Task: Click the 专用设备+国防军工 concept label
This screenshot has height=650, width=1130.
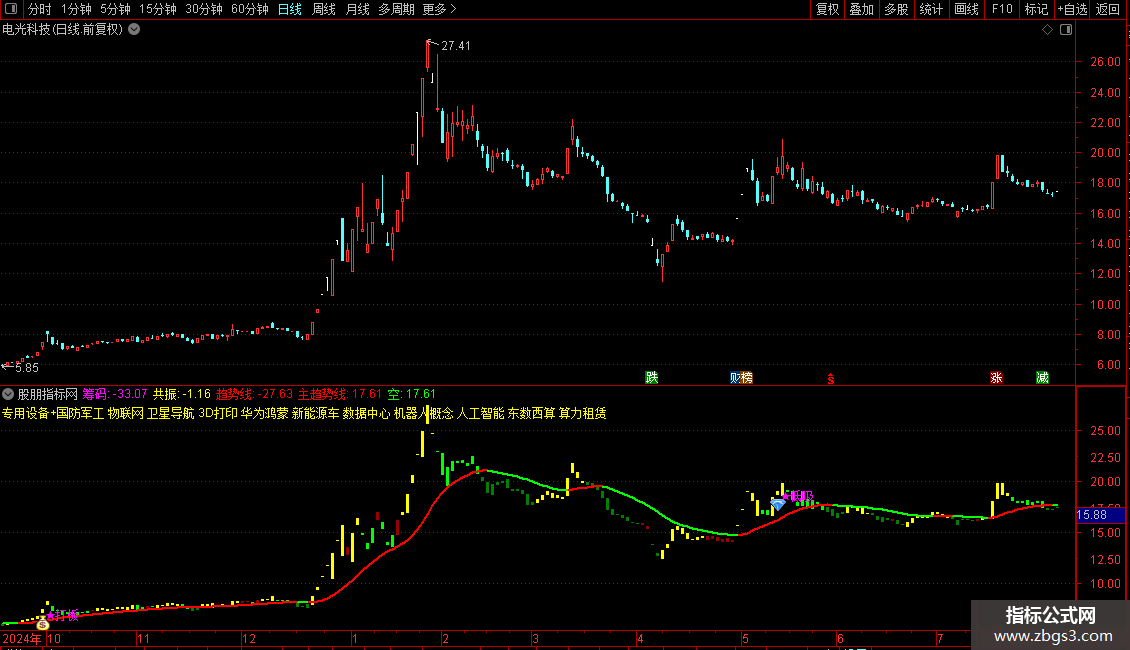Action: 53,414
